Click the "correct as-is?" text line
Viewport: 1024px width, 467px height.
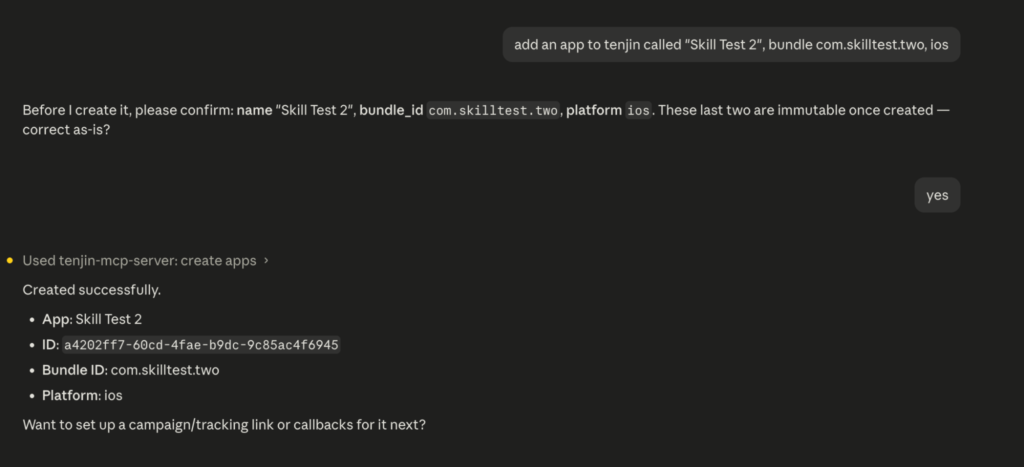66,130
